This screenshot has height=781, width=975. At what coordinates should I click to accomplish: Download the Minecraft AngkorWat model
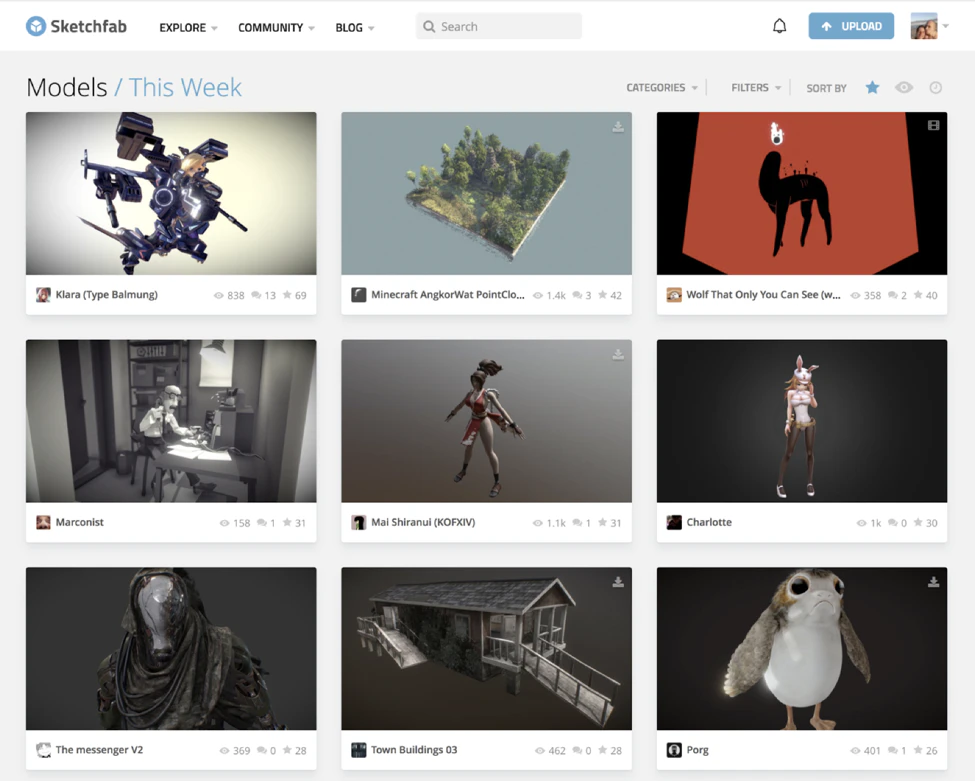(x=618, y=127)
